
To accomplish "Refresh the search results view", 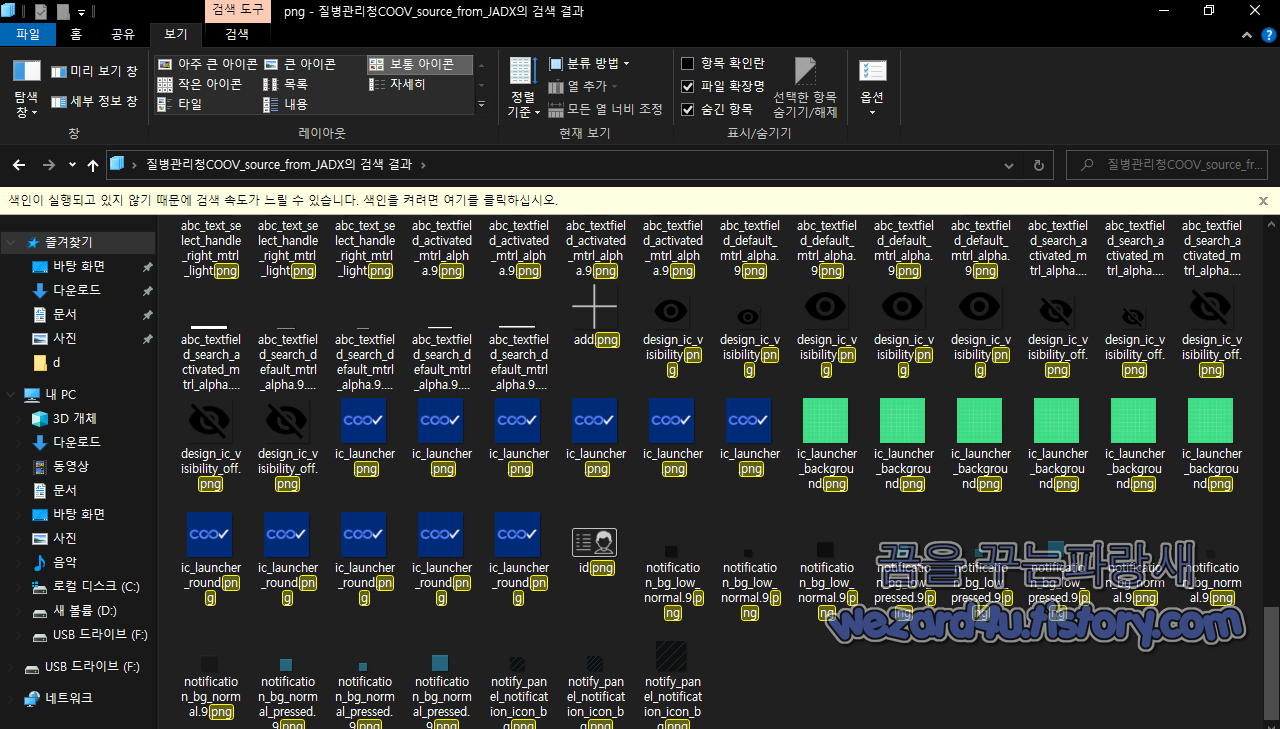I will coord(1039,165).
